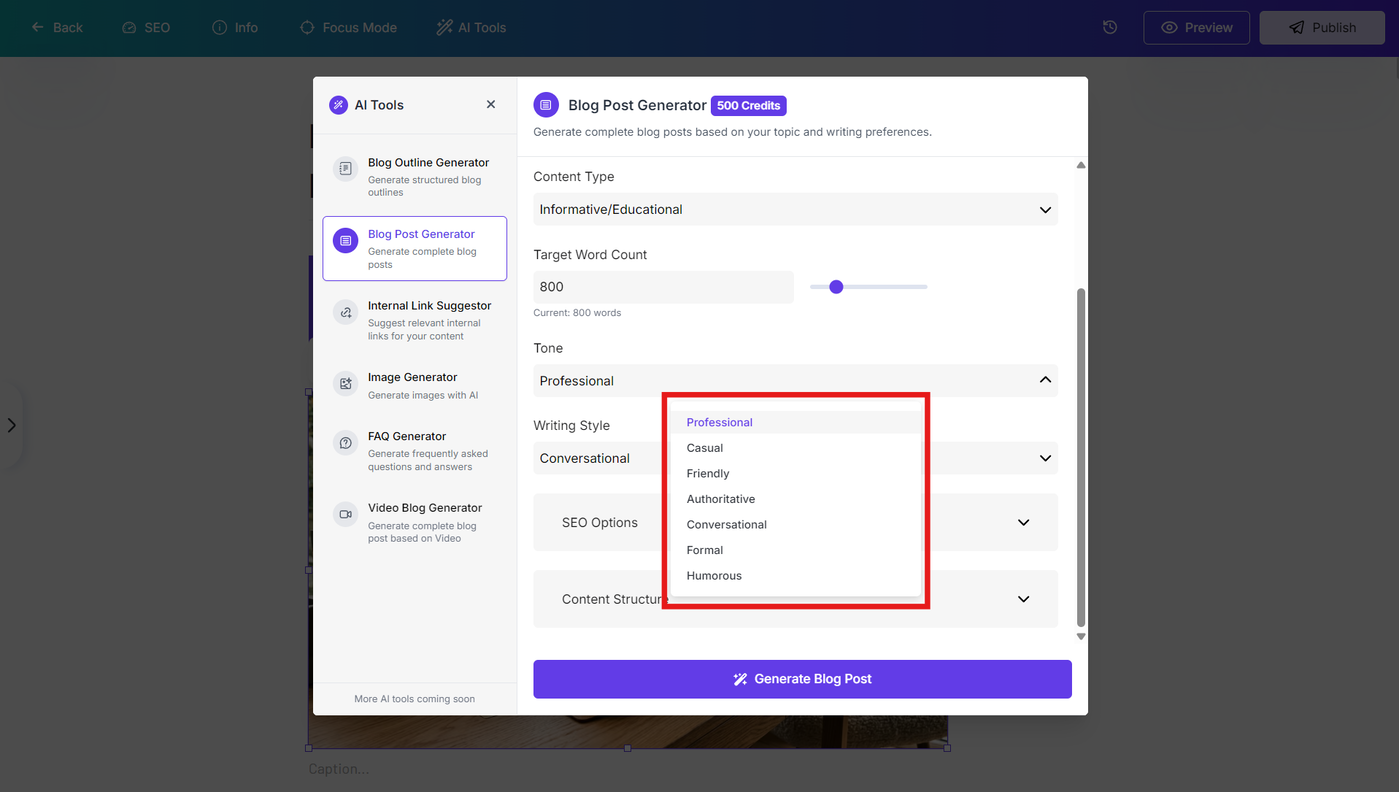1399x792 pixels.
Task: Close the AI Tools panel
Action: coord(491,104)
